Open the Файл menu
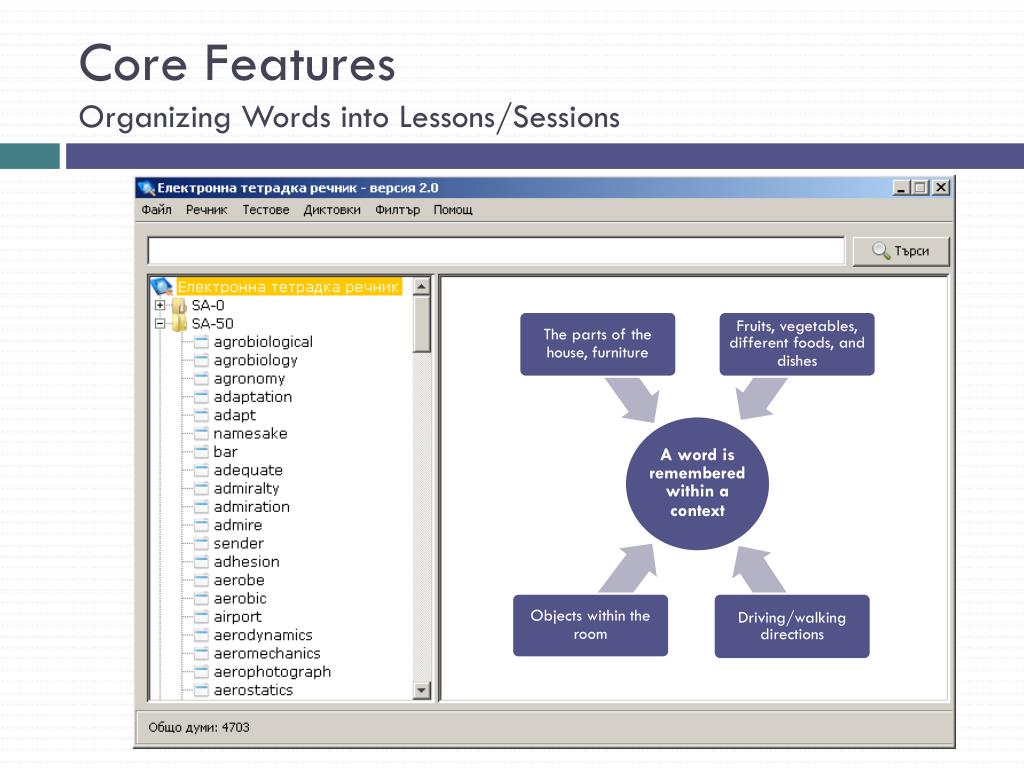 [156, 210]
